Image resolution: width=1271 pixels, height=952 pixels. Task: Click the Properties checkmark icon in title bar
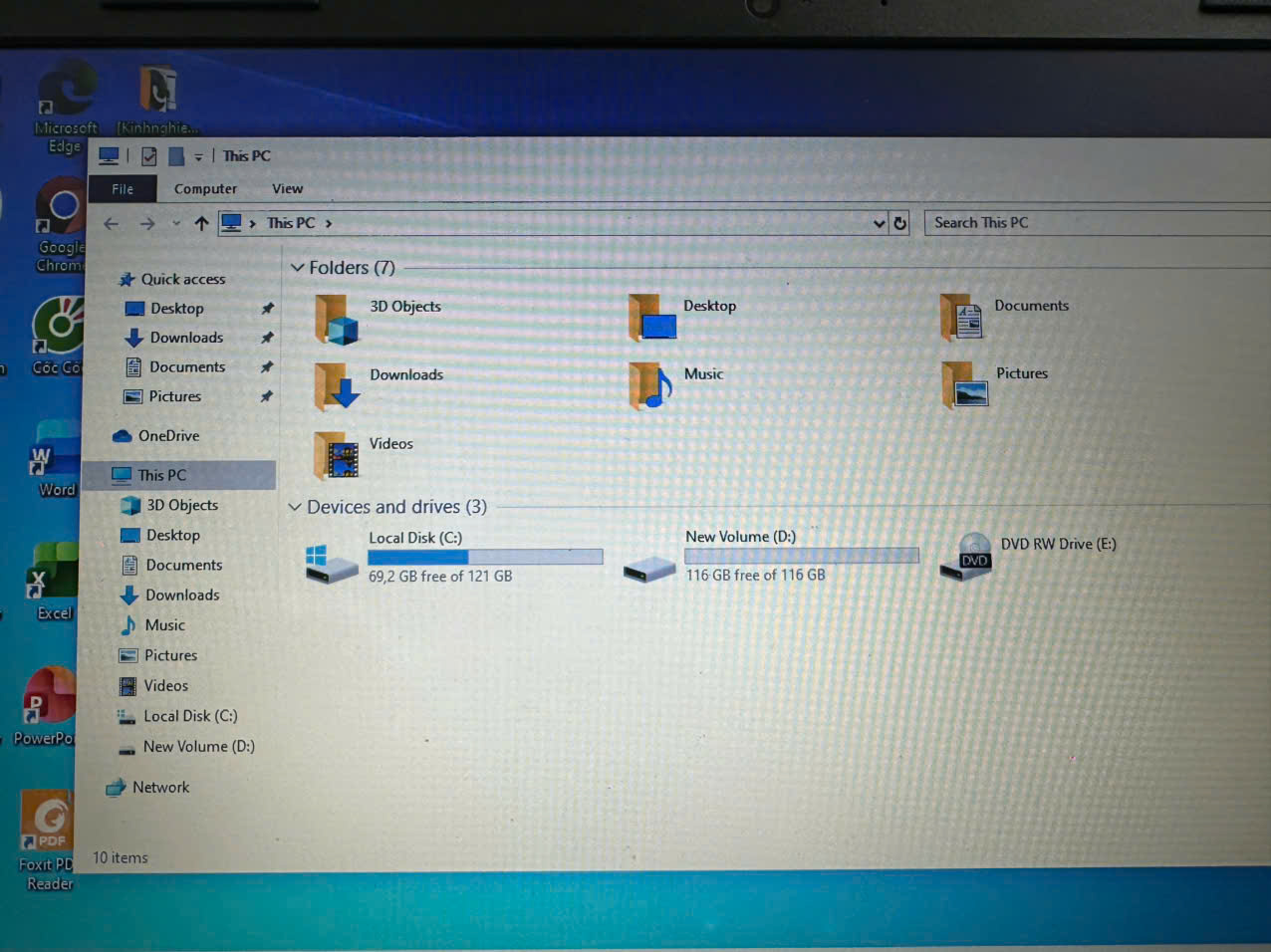coord(149,156)
